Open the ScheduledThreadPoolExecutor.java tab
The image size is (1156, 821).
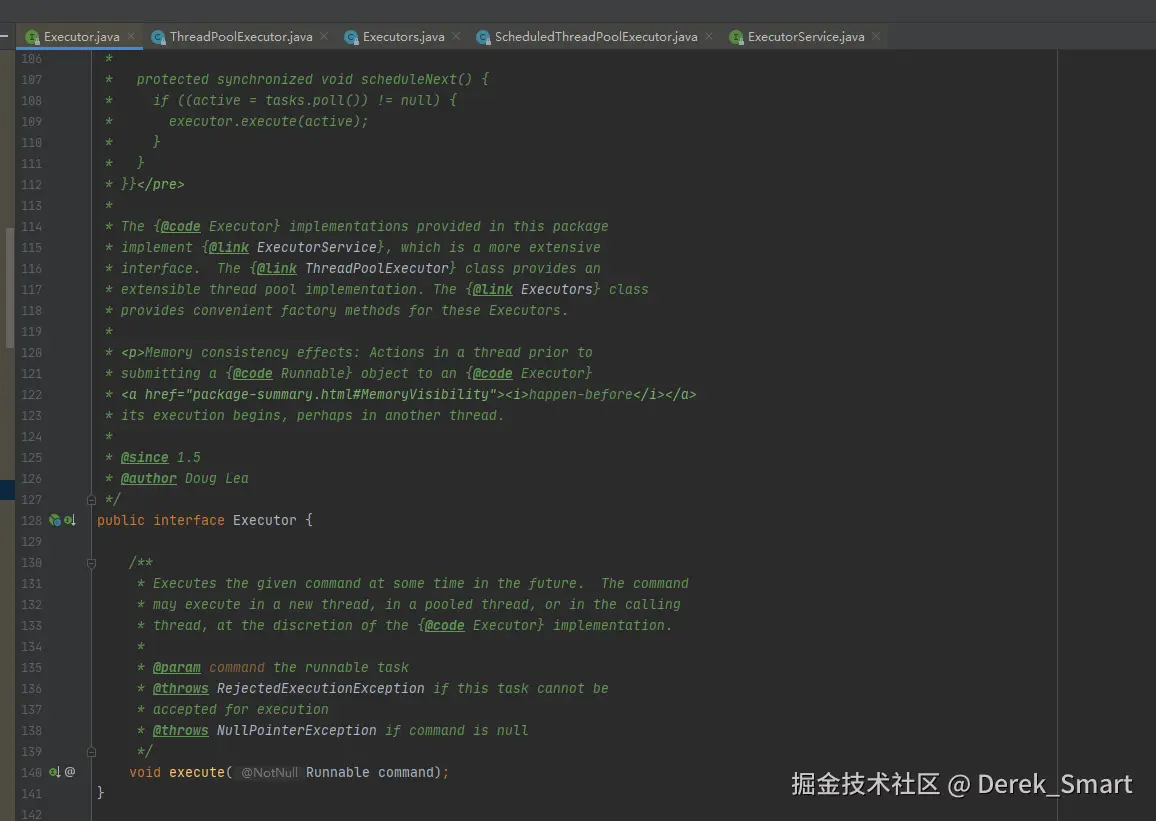point(596,37)
